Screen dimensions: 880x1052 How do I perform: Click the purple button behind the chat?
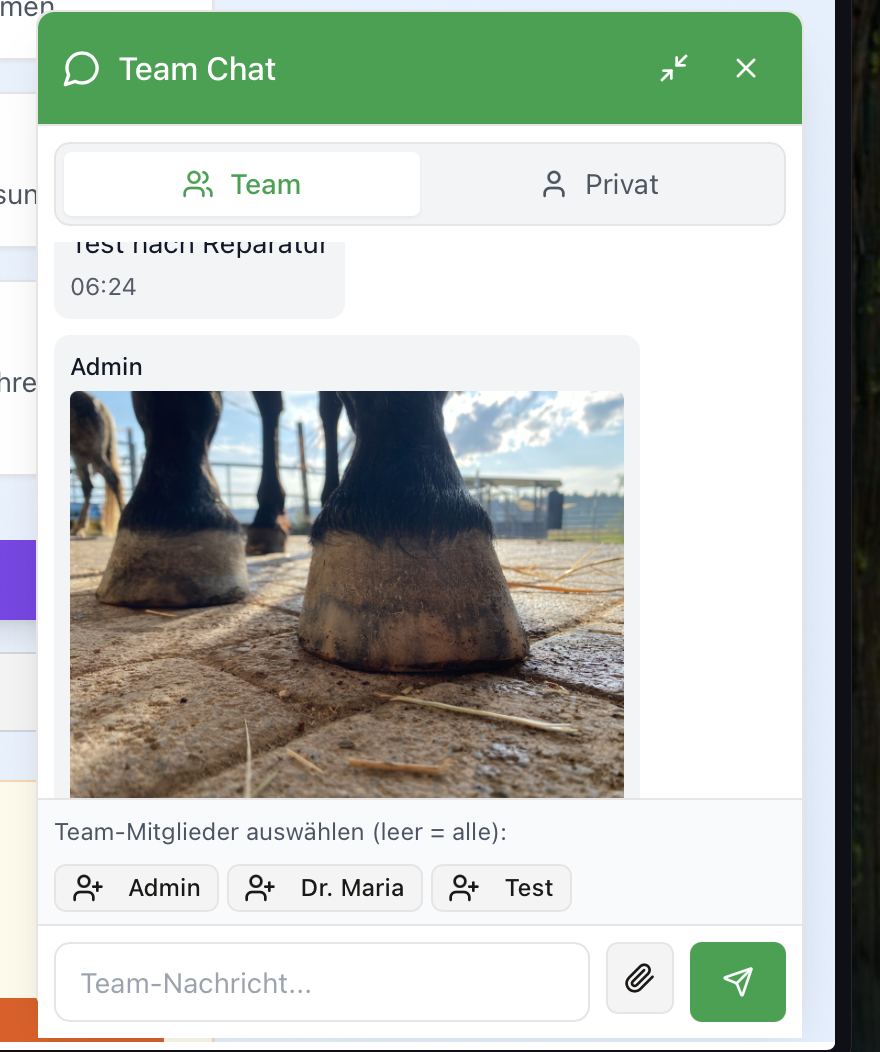[18, 580]
